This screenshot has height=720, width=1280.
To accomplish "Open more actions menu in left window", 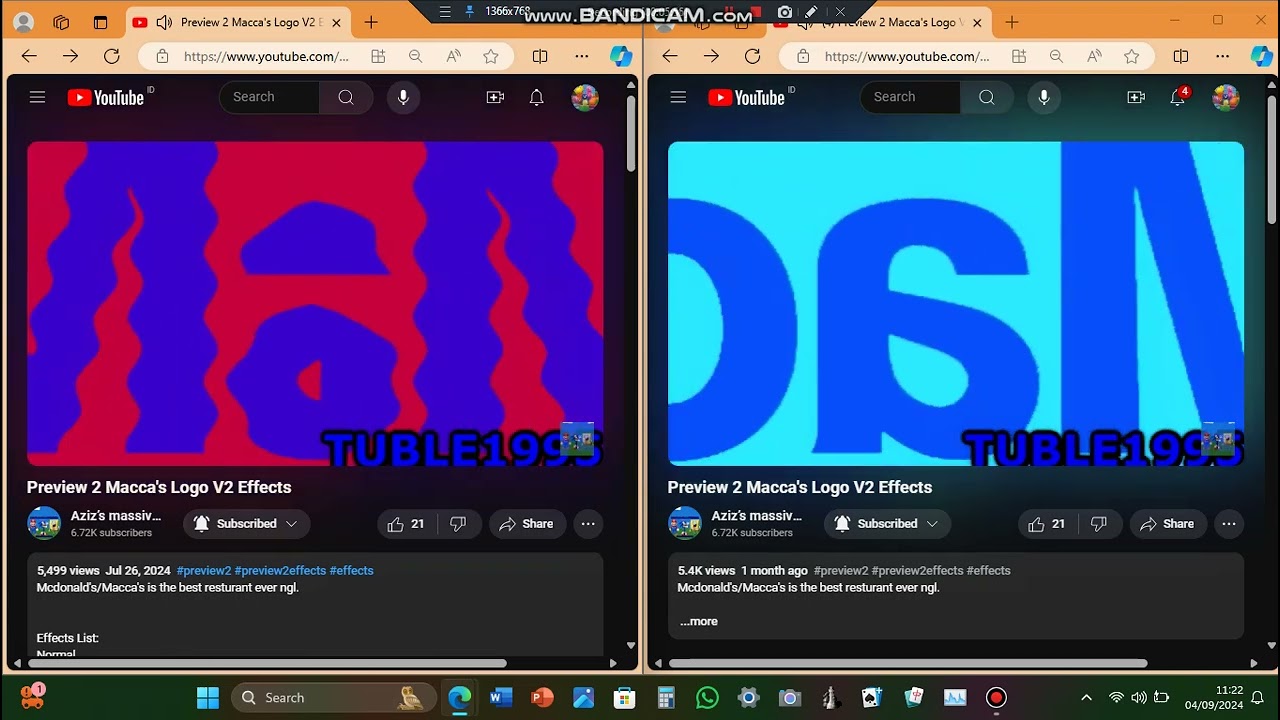I will 588,524.
